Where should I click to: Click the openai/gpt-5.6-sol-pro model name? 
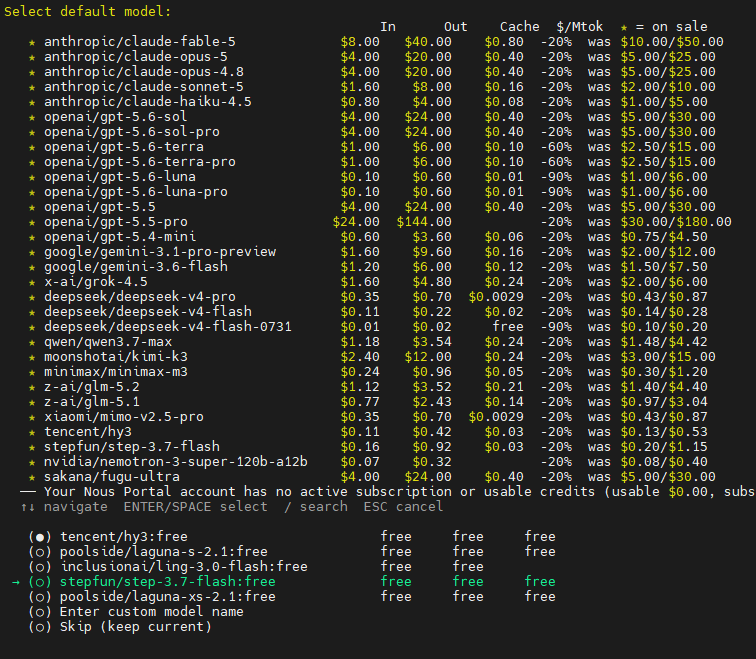132,132
